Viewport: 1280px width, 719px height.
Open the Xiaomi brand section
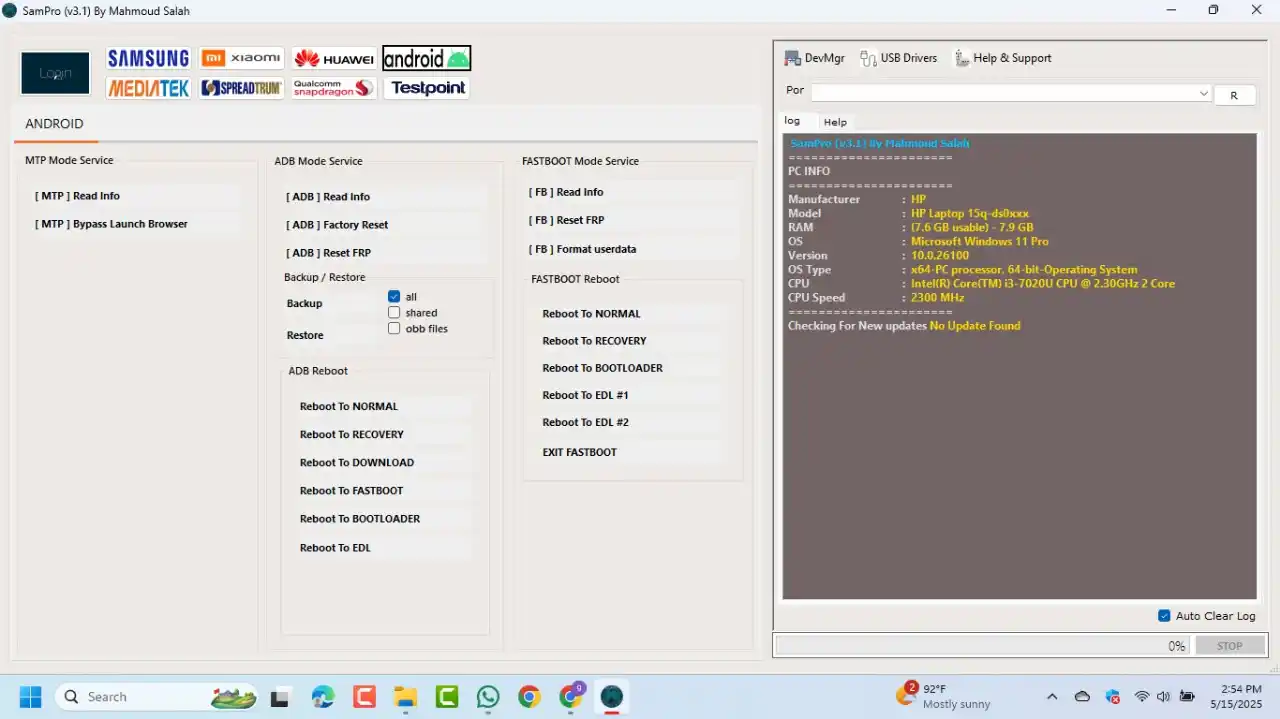[x=241, y=58]
